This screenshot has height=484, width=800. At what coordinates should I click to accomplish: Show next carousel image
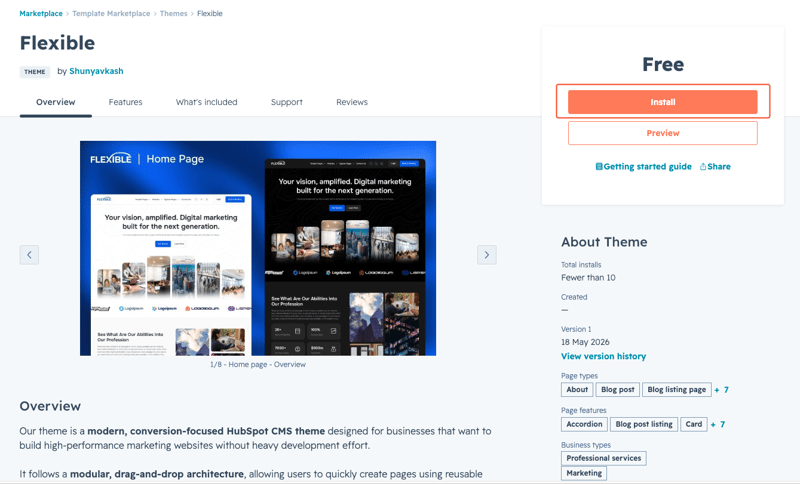click(x=487, y=254)
